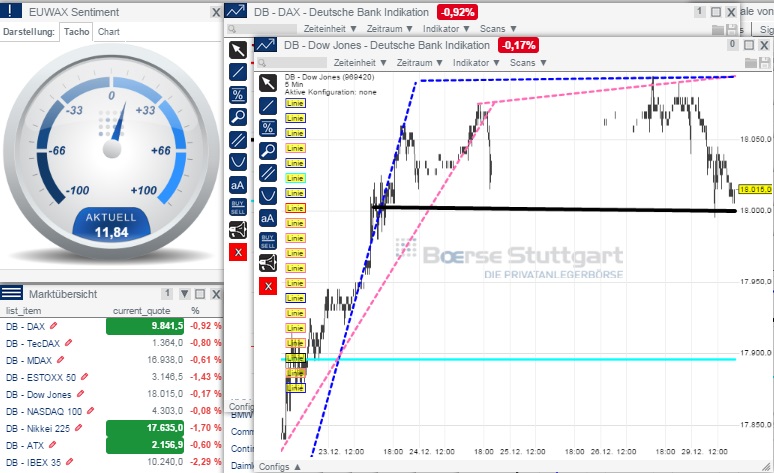
Task: Open Scans dropdown in the DAX chart window
Action: click(x=492, y=30)
